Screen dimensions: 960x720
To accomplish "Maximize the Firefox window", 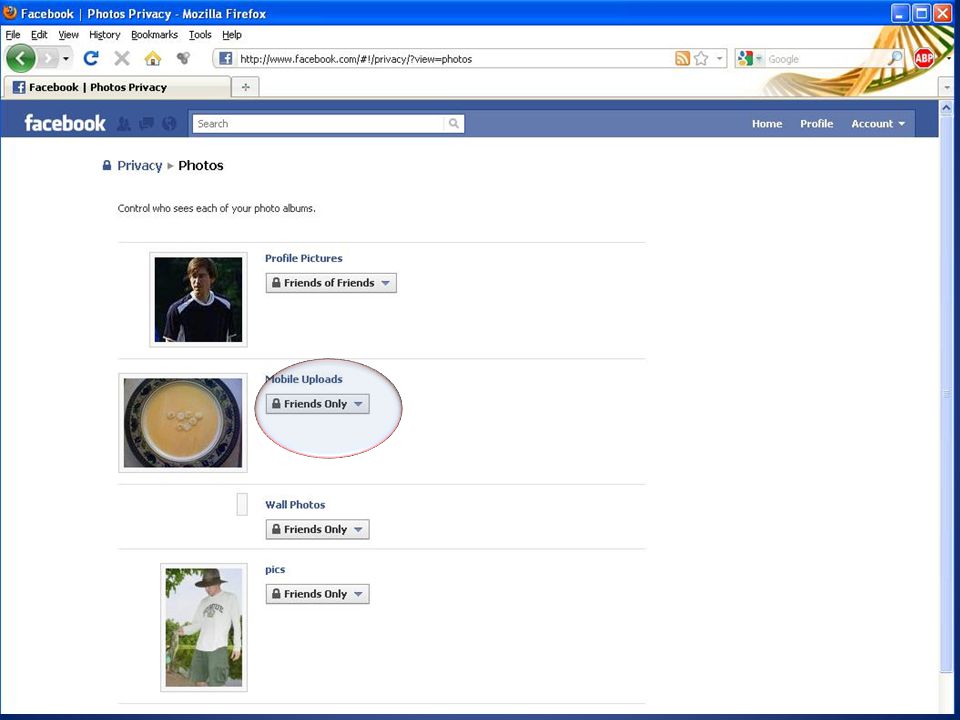I will (921, 13).
